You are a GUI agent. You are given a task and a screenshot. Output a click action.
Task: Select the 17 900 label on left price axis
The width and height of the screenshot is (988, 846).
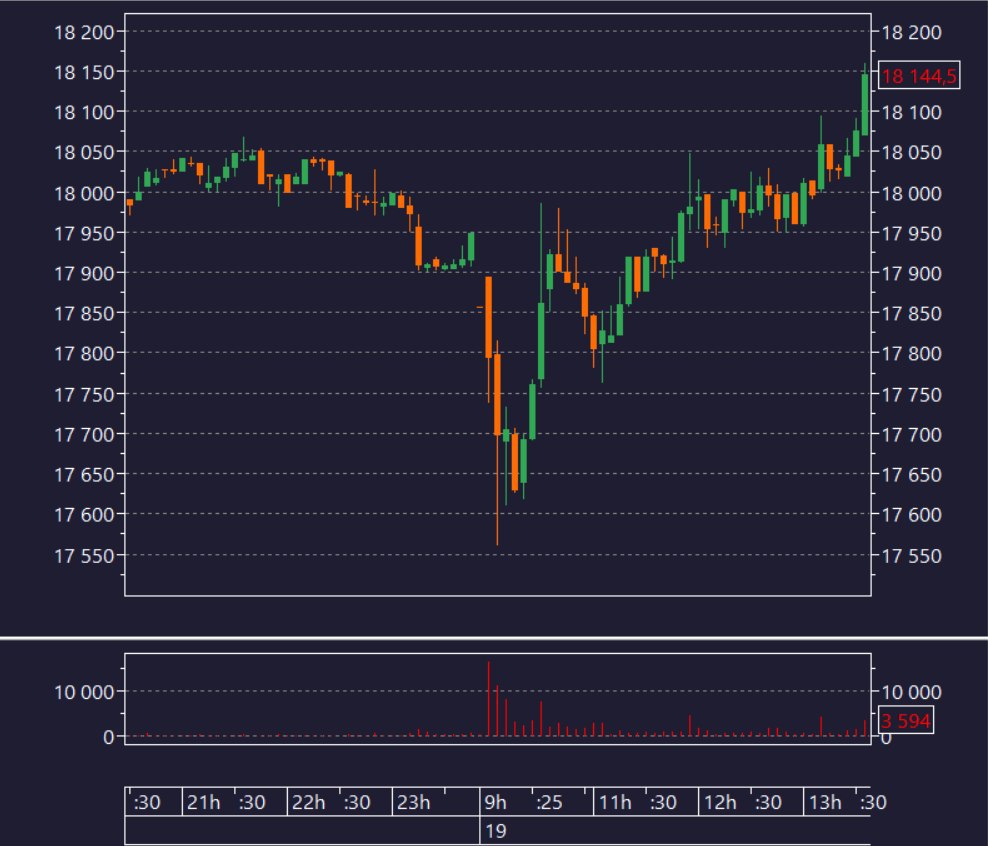pos(84,273)
